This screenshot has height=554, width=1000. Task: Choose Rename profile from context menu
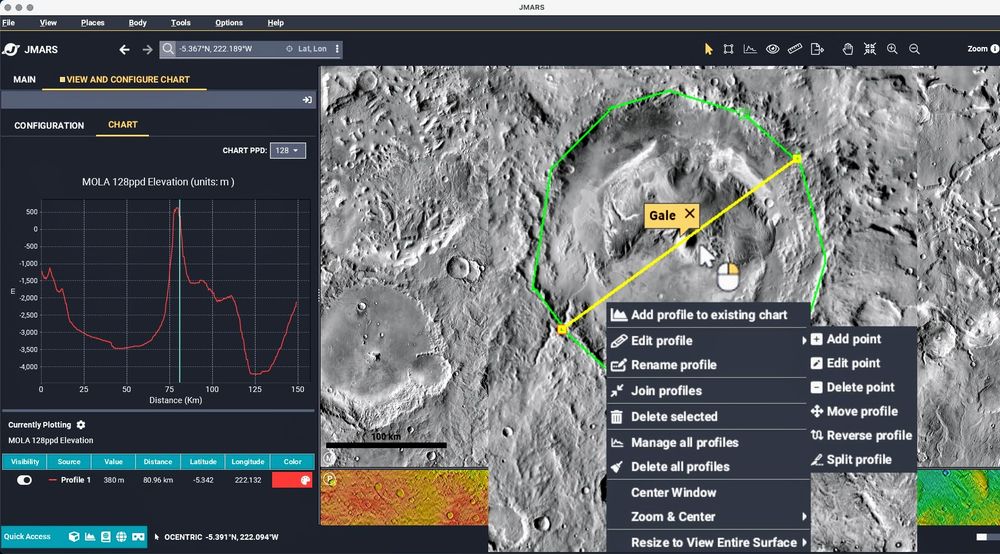[x=708, y=365]
